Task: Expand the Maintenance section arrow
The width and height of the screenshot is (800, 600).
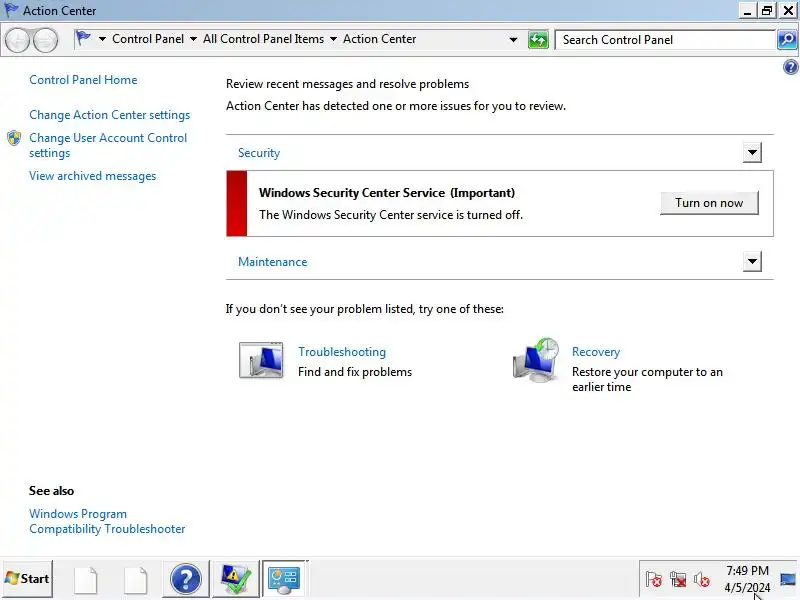Action: tap(752, 261)
